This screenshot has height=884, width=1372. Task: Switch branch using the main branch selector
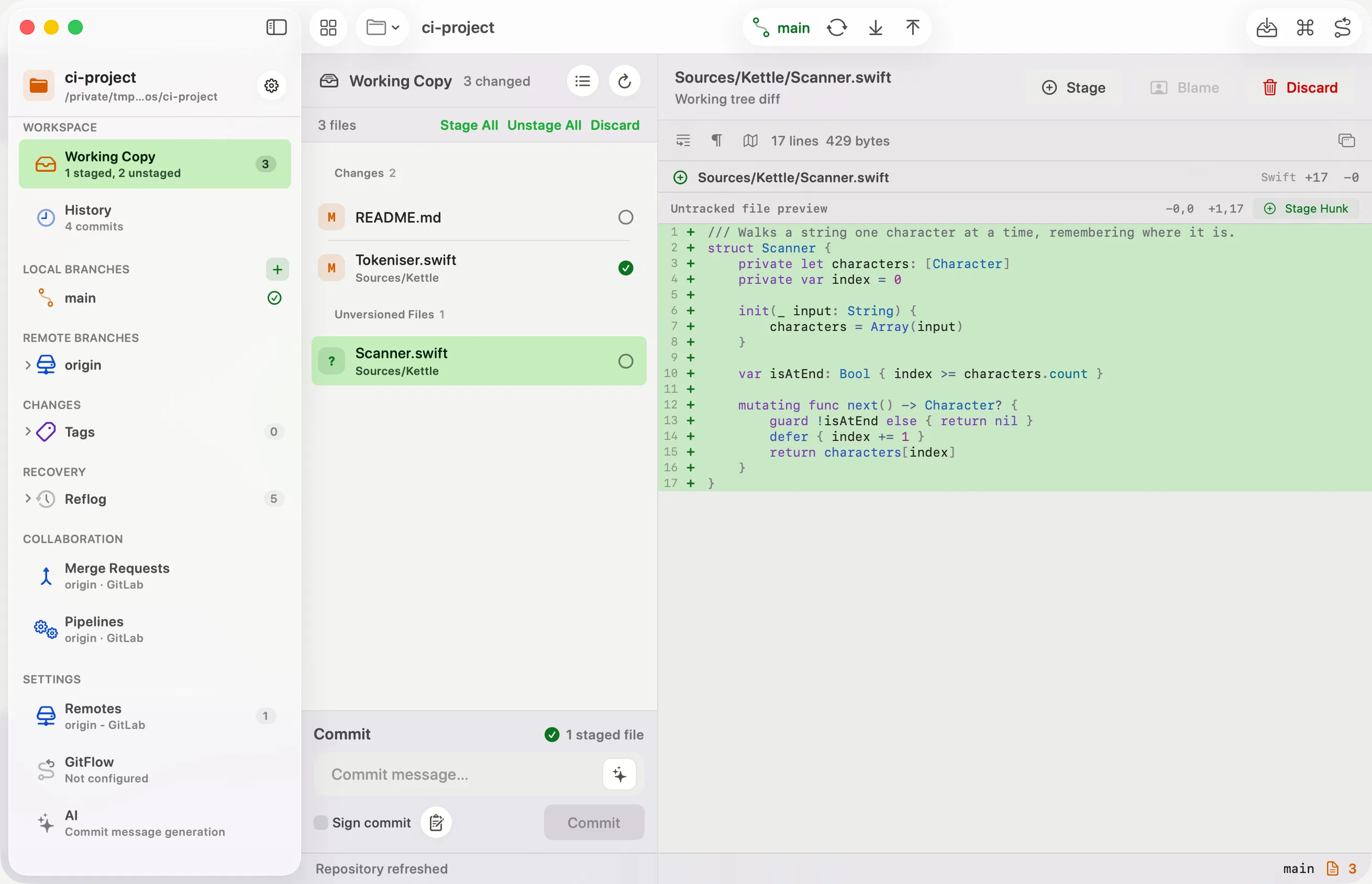click(x=781, y=28)
